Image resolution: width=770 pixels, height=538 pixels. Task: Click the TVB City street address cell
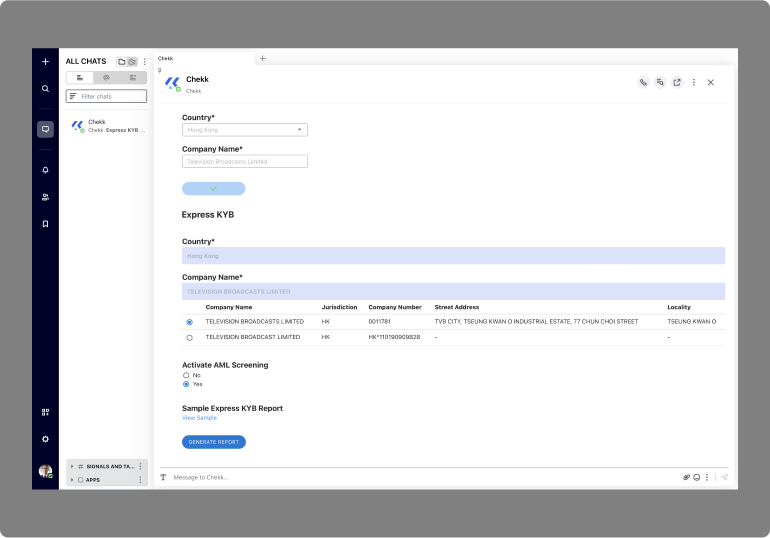[x=536, y=322]
